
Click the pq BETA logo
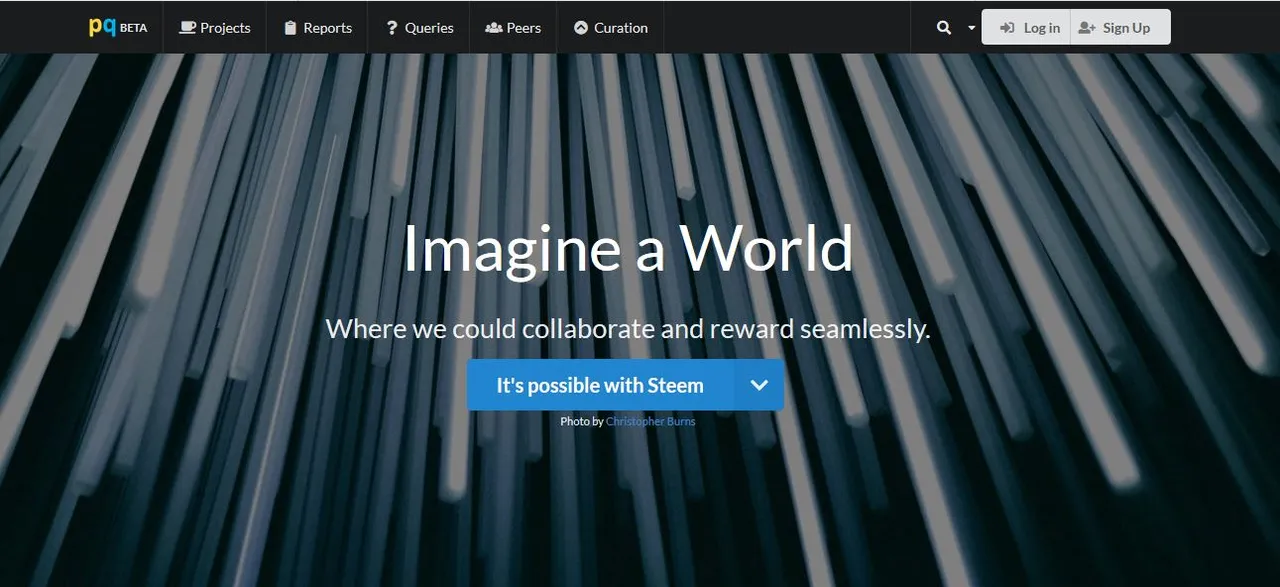click(118, 27)
